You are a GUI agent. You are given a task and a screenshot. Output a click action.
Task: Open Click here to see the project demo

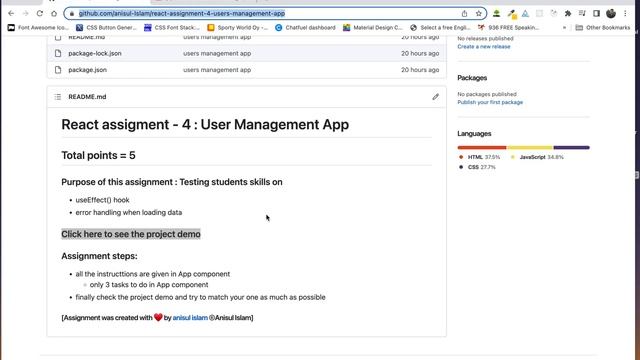pyautogui.click(x=131, y=234)
